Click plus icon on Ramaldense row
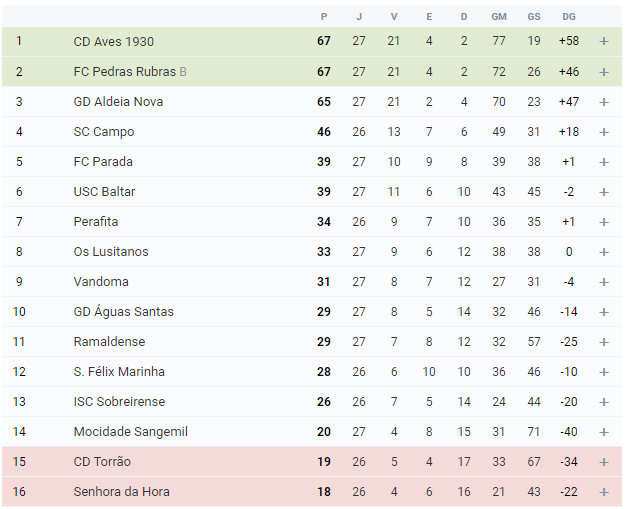 click(603, 342)
